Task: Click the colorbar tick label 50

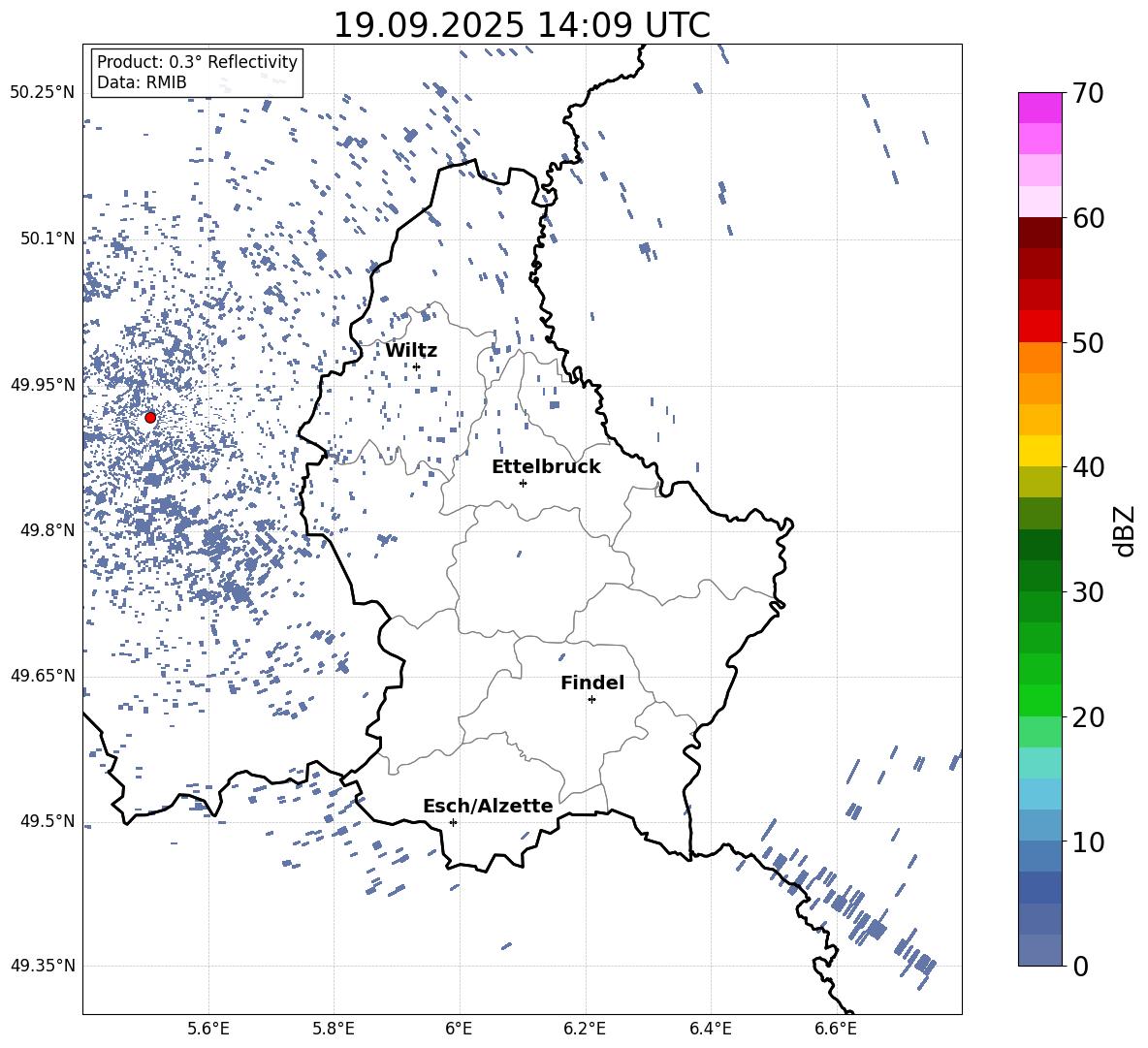Action: pos(1088,342)
